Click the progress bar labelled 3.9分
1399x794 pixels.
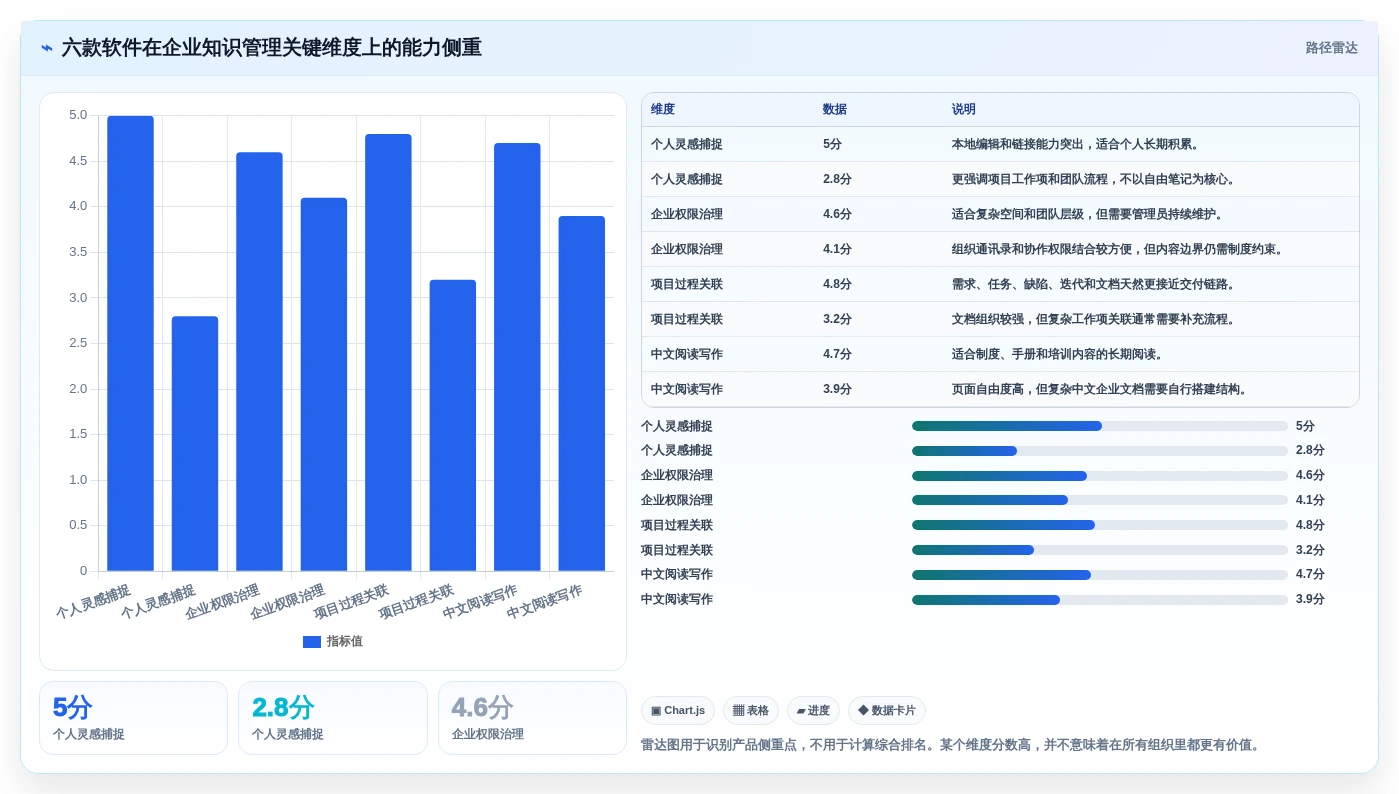pyautogui.click(x=1100, y=600)
